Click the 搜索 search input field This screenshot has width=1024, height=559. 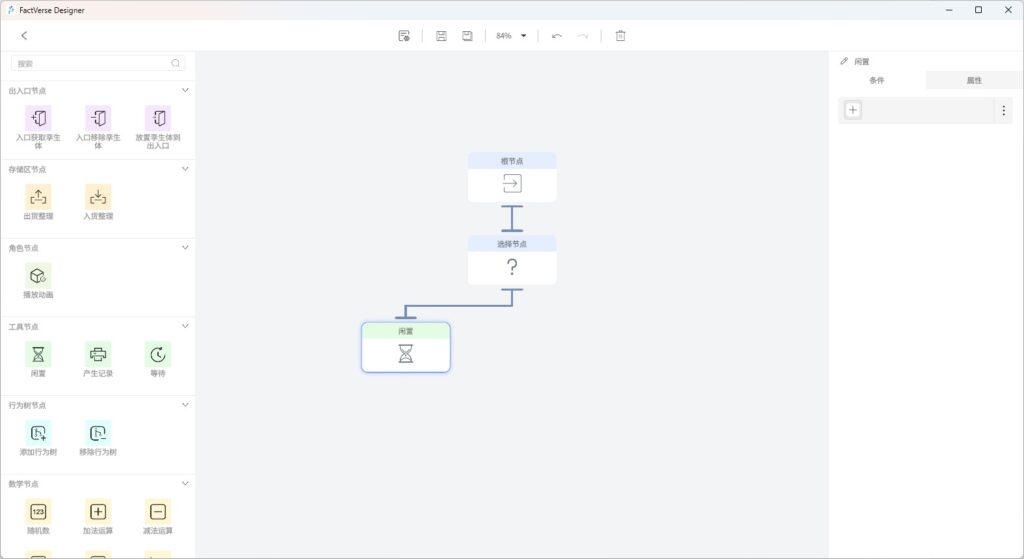[x=92, y=63]
